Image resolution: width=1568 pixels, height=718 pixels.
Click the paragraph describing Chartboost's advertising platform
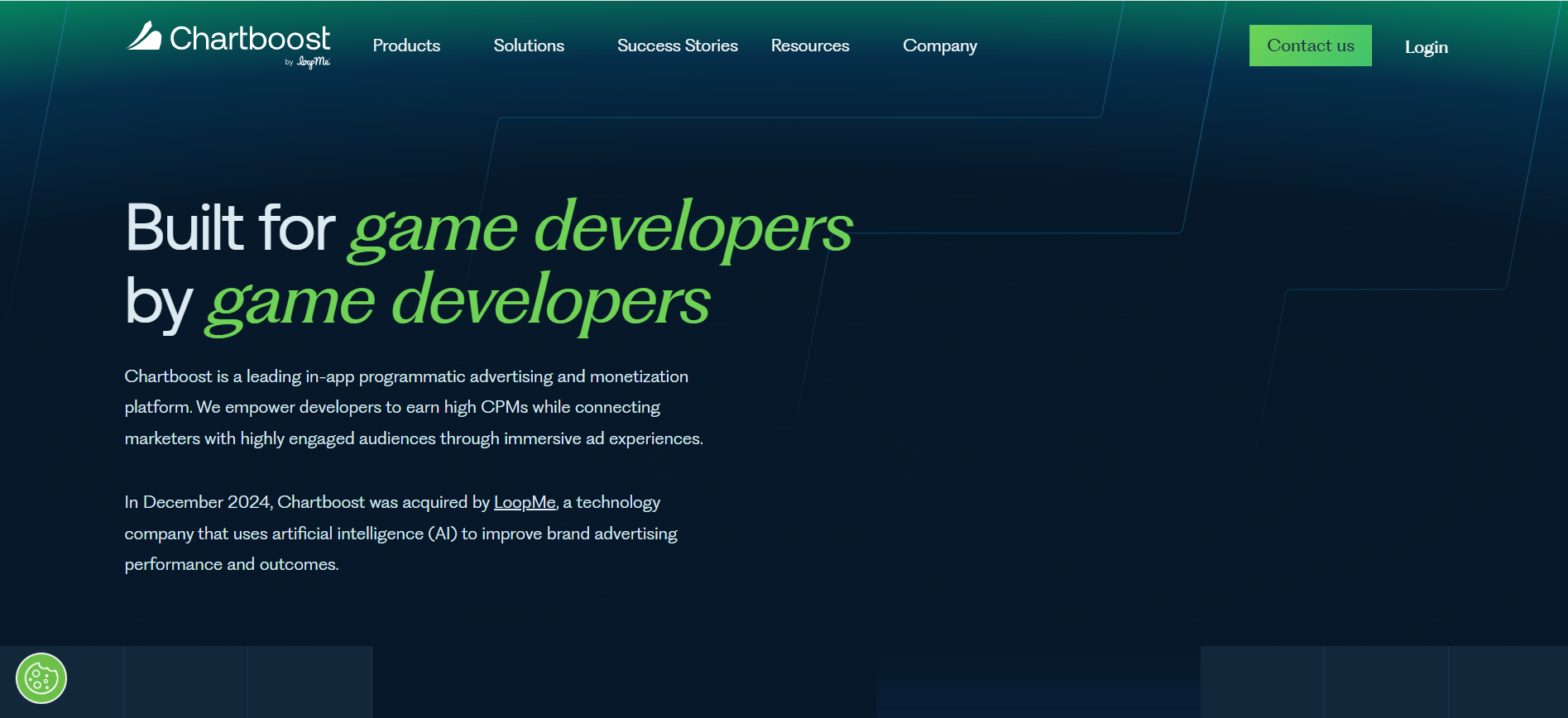pyautogui.click(x=414, y=407)
